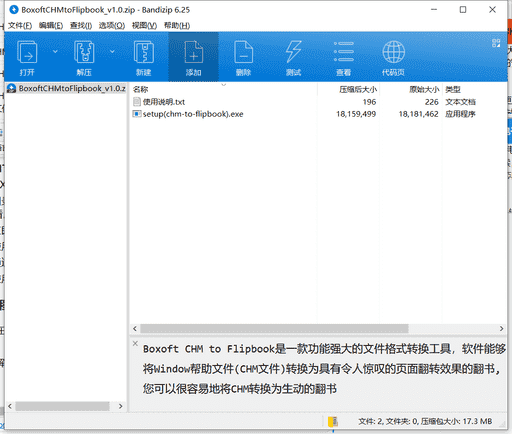Click compressed size value 18,159,499
Screen dimensions: 512x434
point(356,114)
